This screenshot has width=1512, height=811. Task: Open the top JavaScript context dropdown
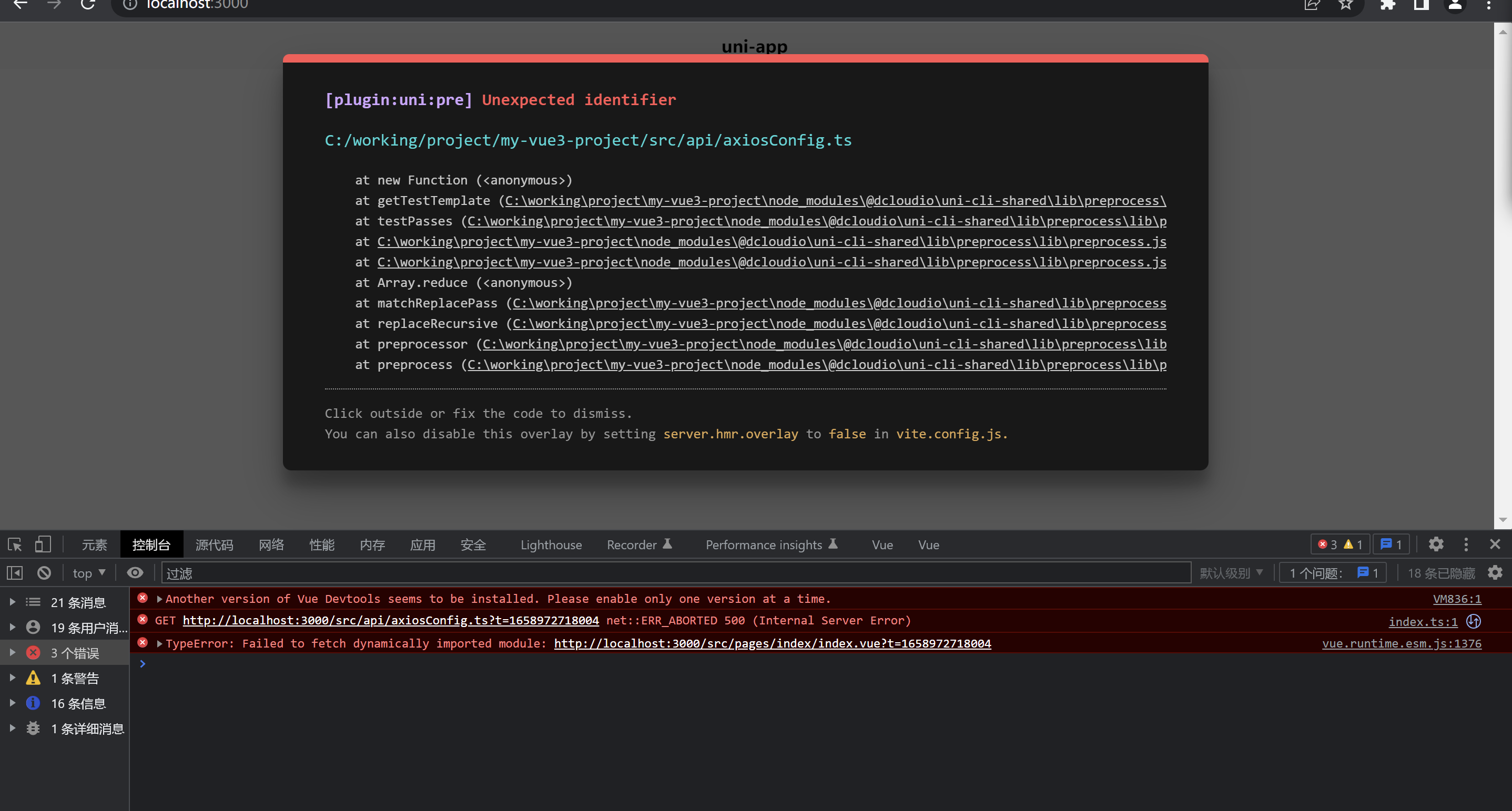pos(89,573)
